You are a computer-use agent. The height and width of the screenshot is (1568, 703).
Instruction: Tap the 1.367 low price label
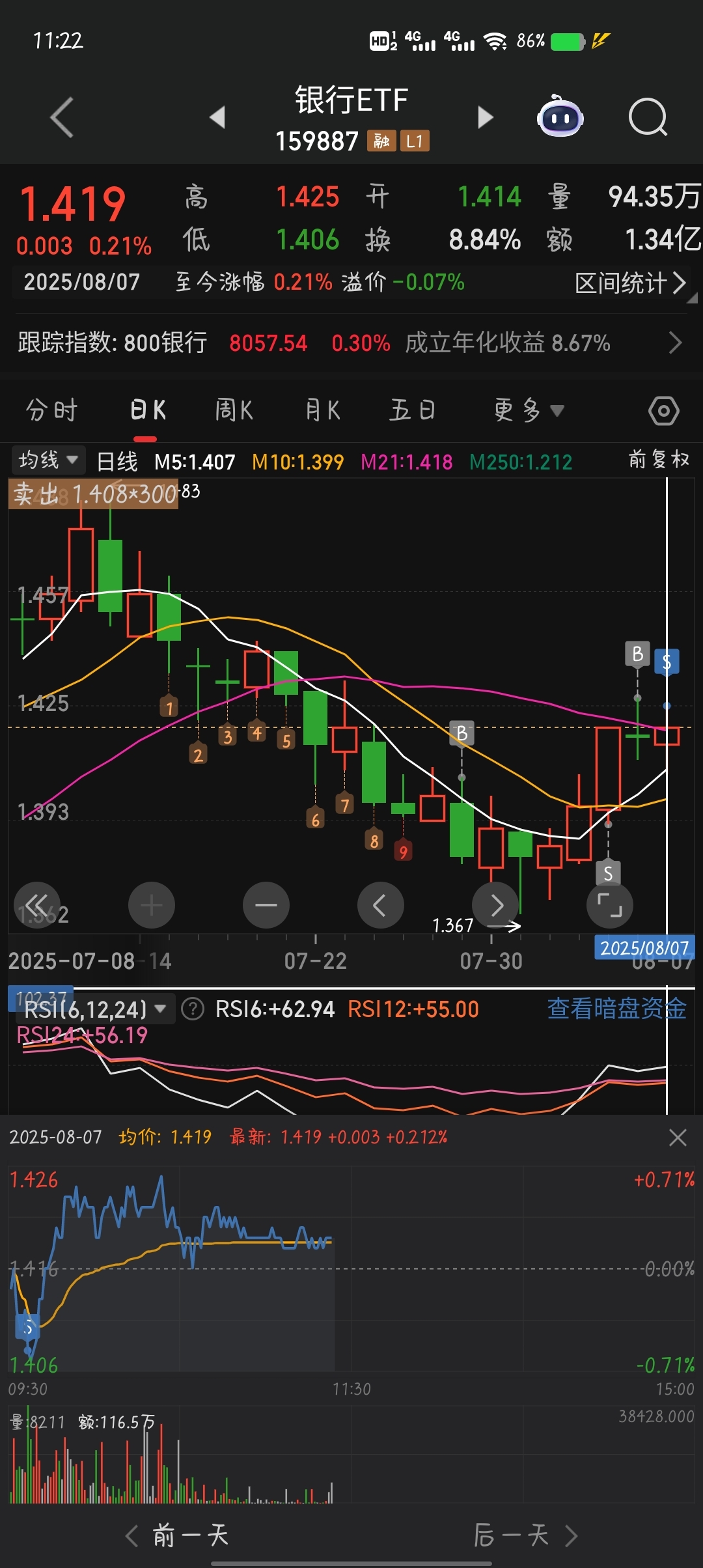tap(452, 925)
